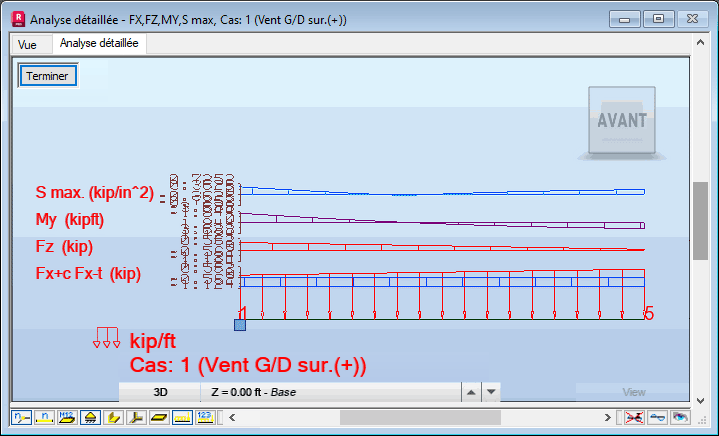Viewport: 719px width, 436px height.
Task: Toggle load values 123 icon
Action: click(x=205, y=418)
